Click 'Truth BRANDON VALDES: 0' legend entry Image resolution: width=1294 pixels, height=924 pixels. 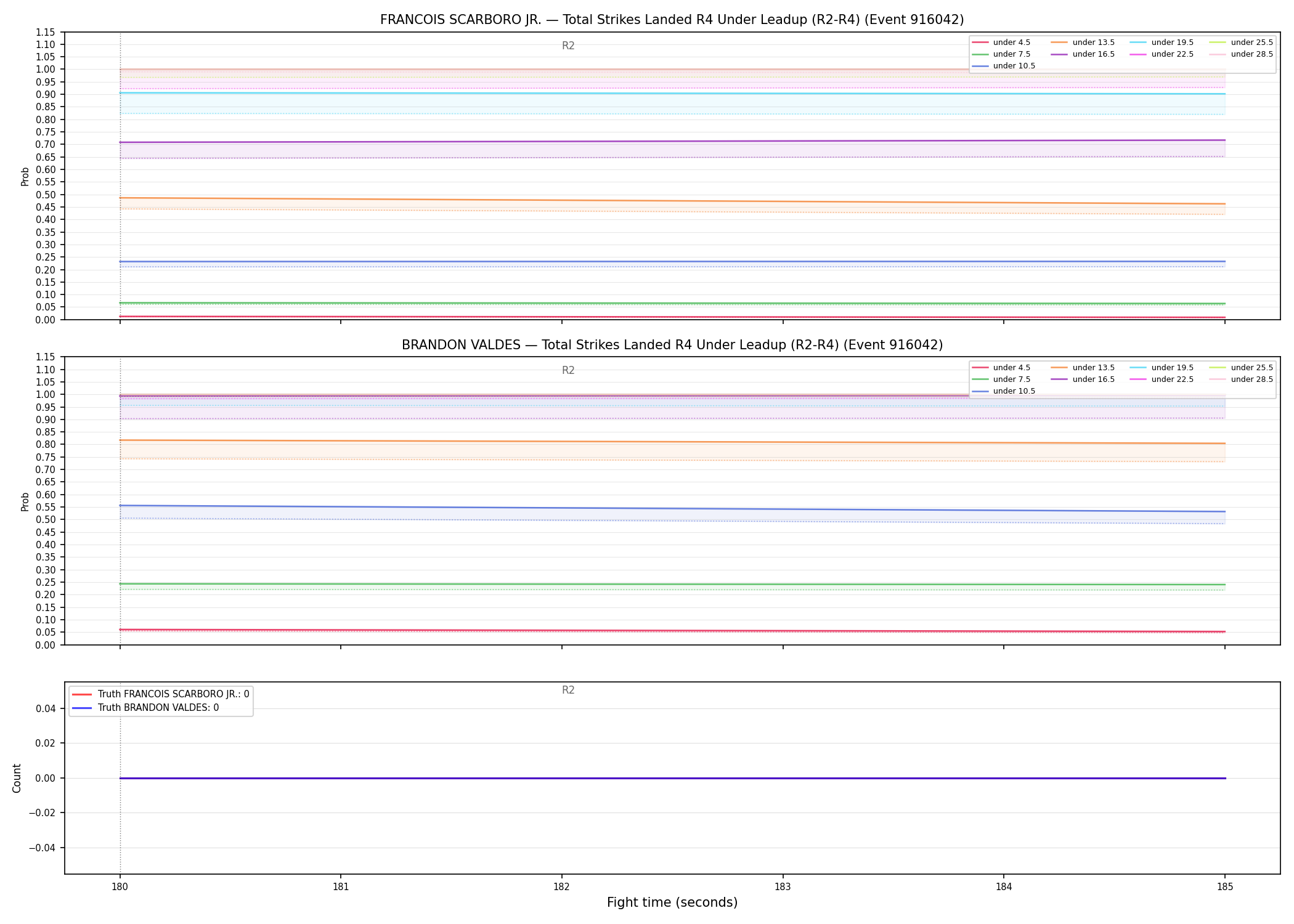pyautogui.click(x=145, y=708)
